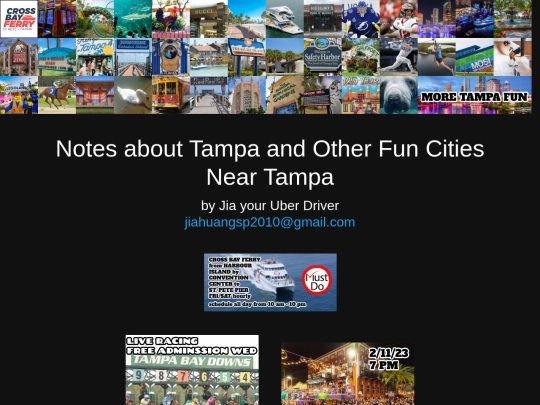Open the Zoo entrance sign photo
The width and height of the screenshot is (540, 405).
pyautogui.click(x=19, y=57)
